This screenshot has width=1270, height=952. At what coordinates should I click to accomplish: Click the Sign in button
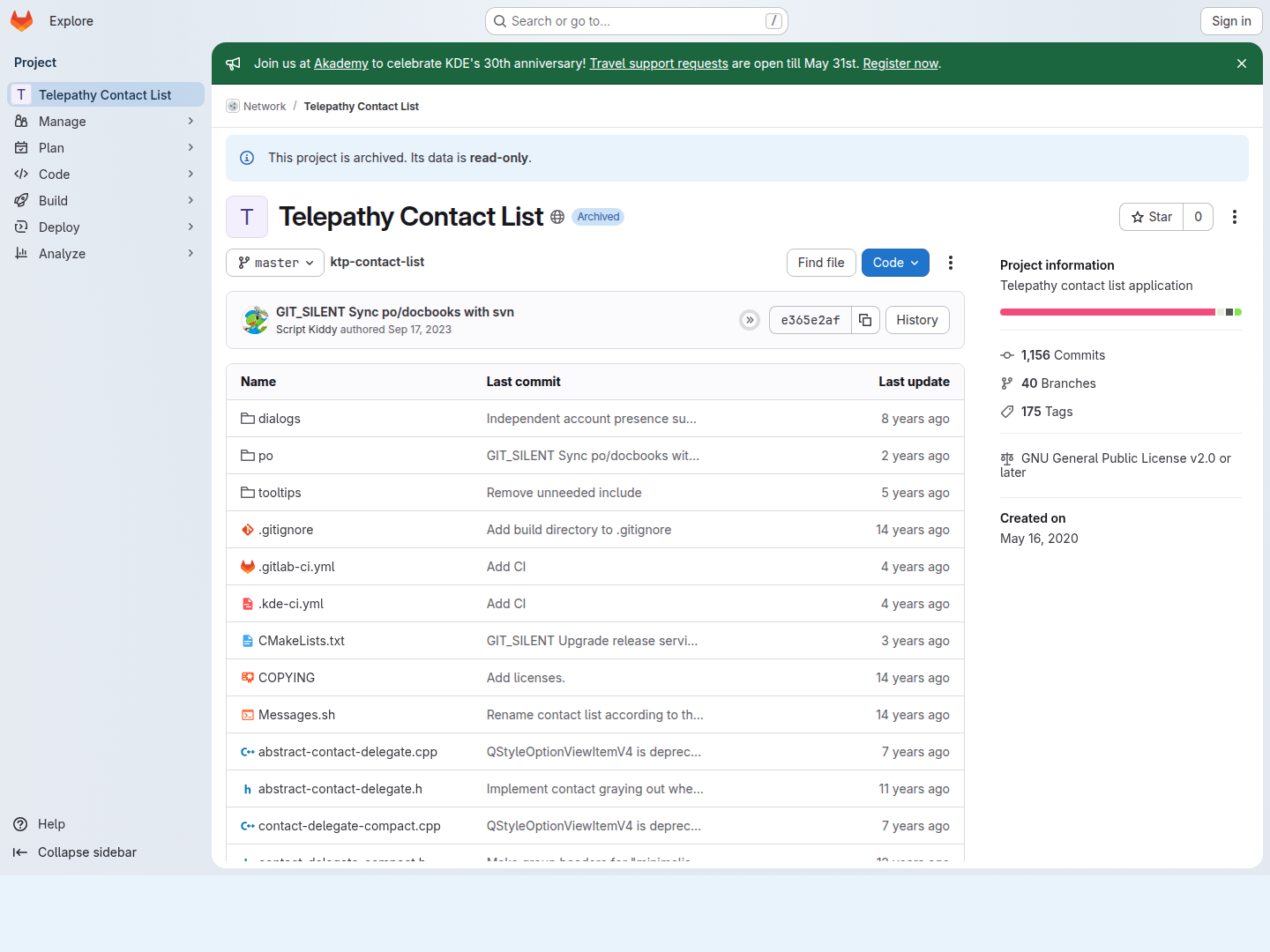(x=1231, y=21)
